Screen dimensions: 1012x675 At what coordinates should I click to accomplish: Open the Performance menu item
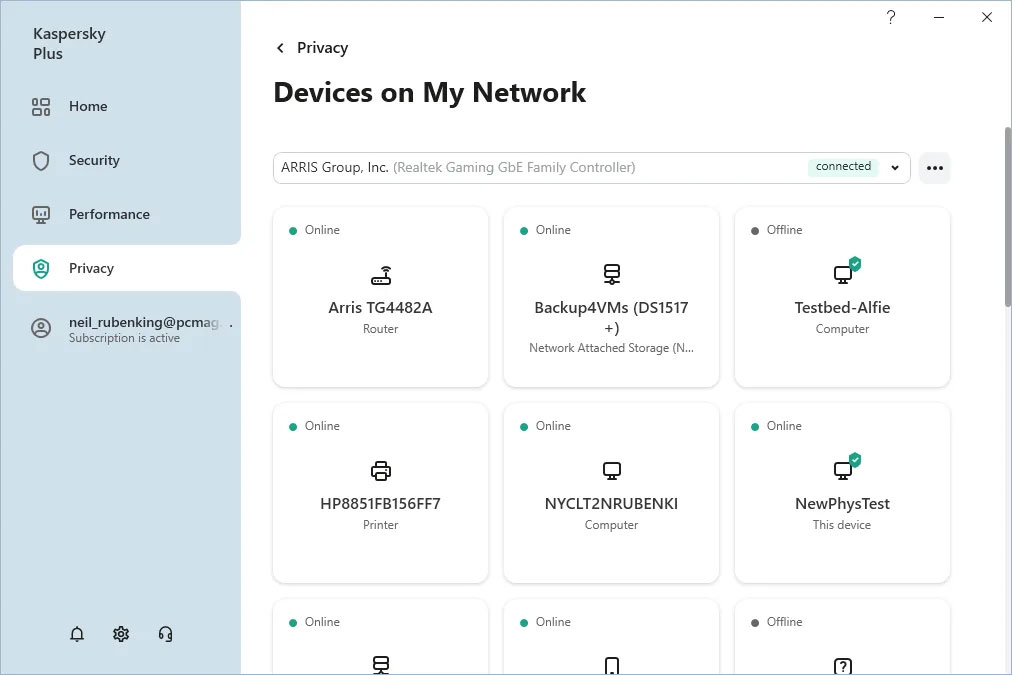point(126,214)
